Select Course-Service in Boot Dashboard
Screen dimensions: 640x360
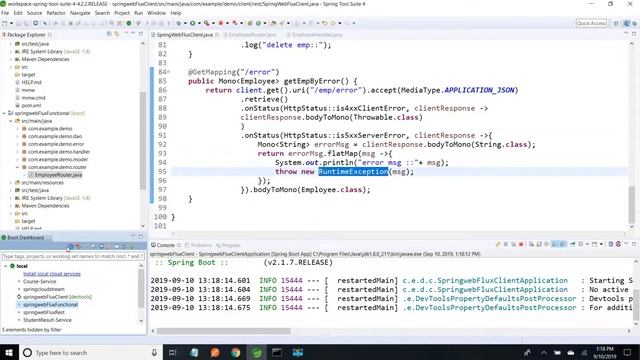point(40,282)
